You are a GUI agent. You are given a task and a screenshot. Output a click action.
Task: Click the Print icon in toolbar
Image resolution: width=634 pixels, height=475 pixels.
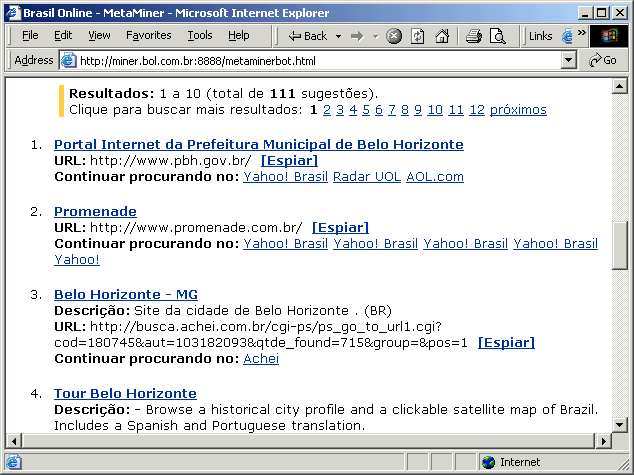pyautogui.click(x=473, y=36)
